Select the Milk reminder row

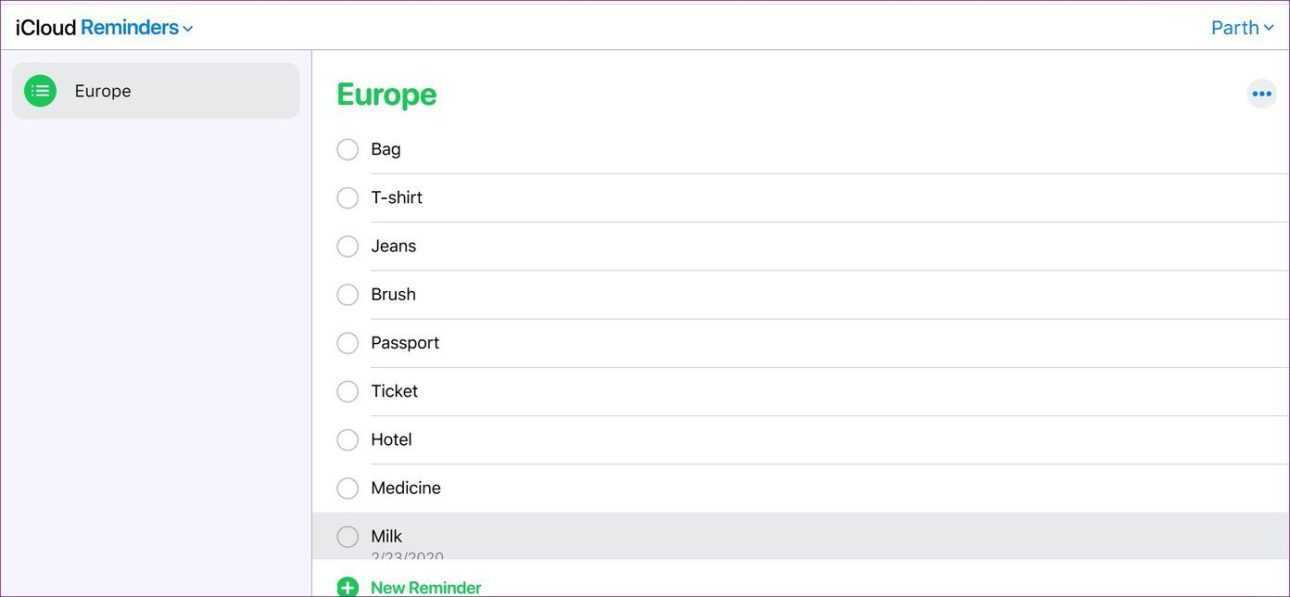pos(800,537)
